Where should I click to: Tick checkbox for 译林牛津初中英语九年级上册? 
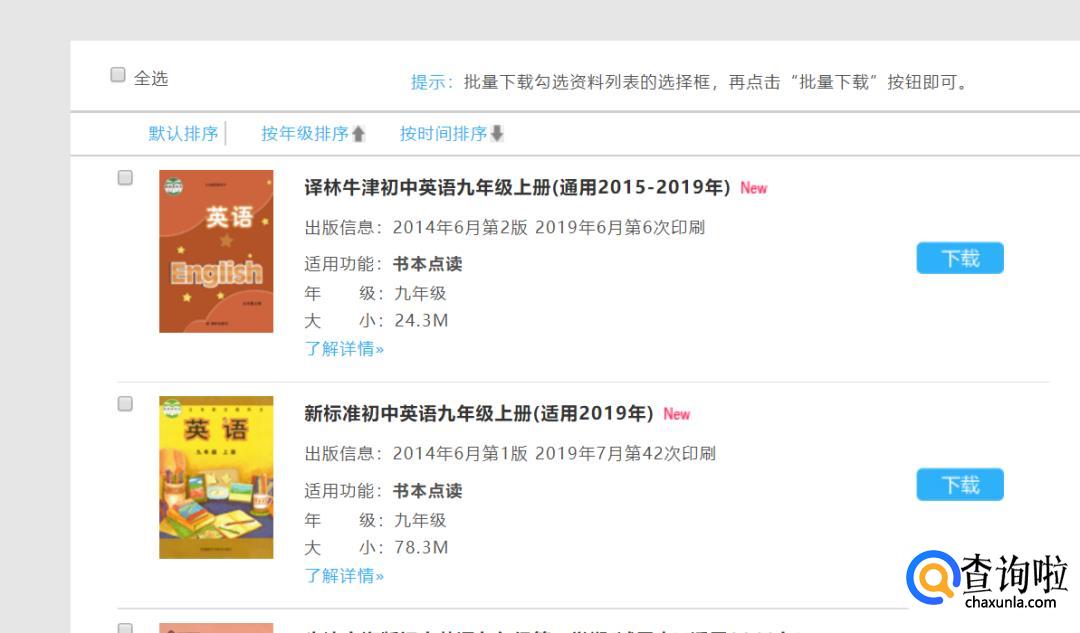pos(125,178)
